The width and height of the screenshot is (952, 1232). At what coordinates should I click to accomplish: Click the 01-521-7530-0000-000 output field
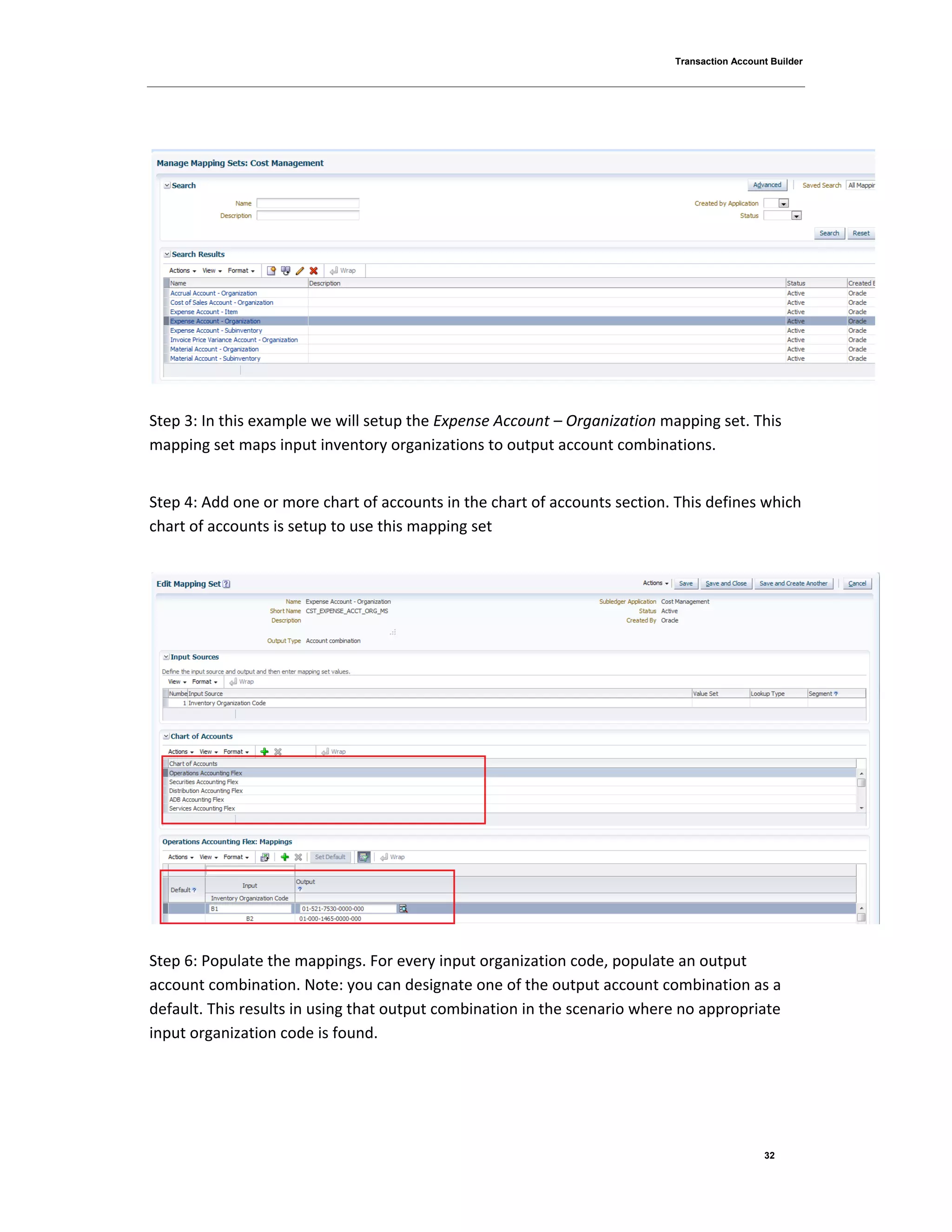click(x=348, y=909)
